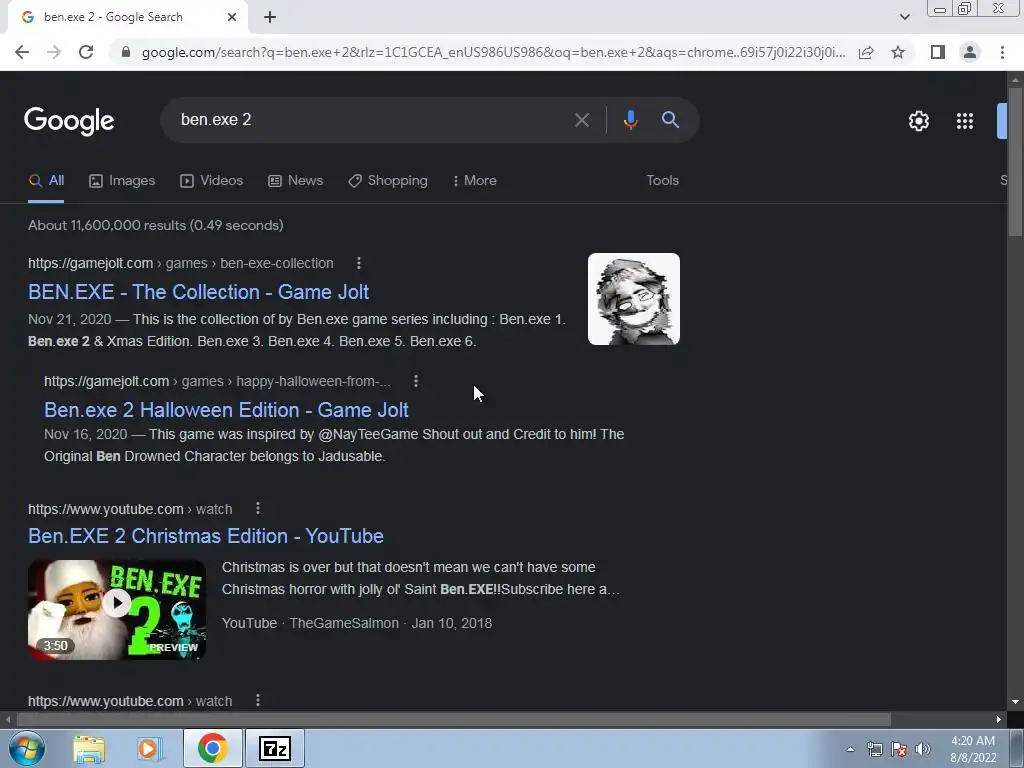Viewport: 1024px width, 768px height.
Task: Open options for Christmas Edition YouTube result
Action: click(x=258, y=508)
